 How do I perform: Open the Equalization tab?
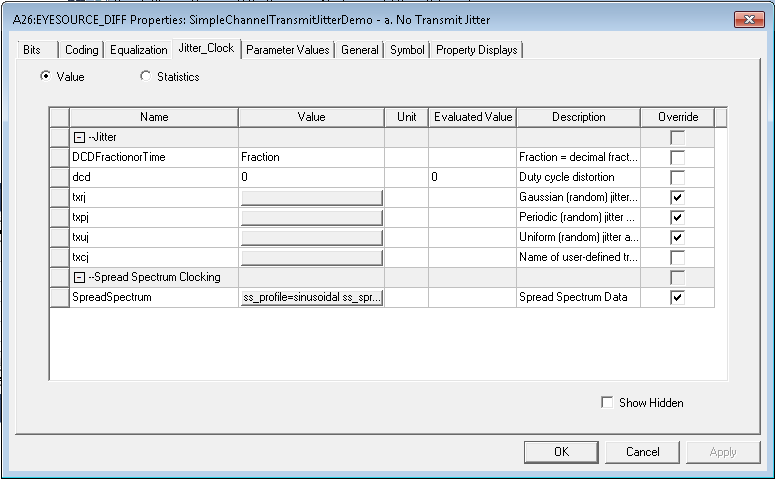coord(138,50)
